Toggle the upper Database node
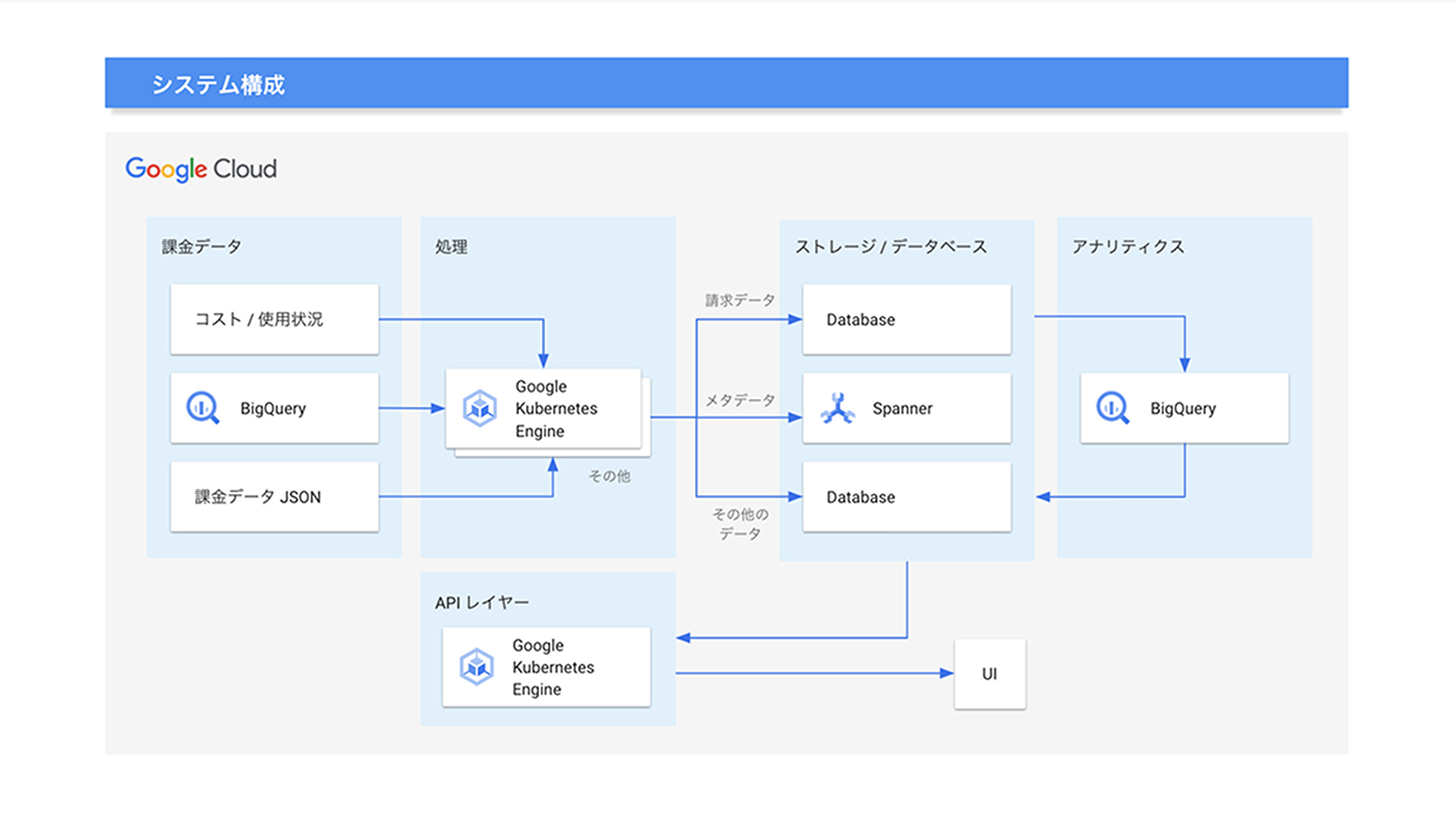The image size is (1456, 825). pyautogui.click(x=906, y=319)
